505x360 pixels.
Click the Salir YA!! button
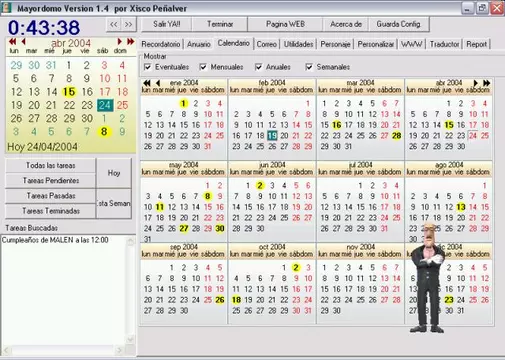coord(167,24)
